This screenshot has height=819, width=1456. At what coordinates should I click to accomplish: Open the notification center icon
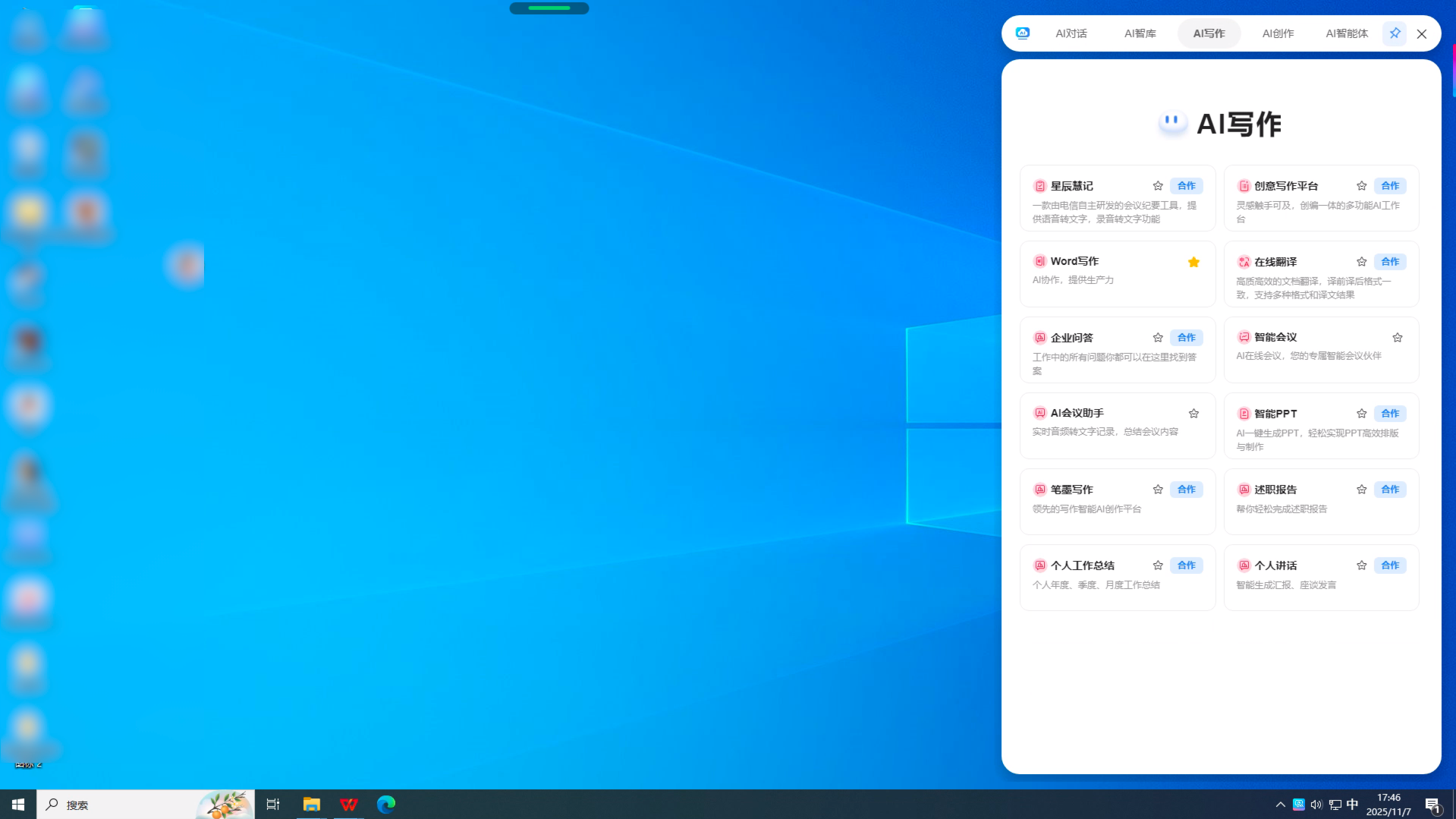coord(1432,805)
